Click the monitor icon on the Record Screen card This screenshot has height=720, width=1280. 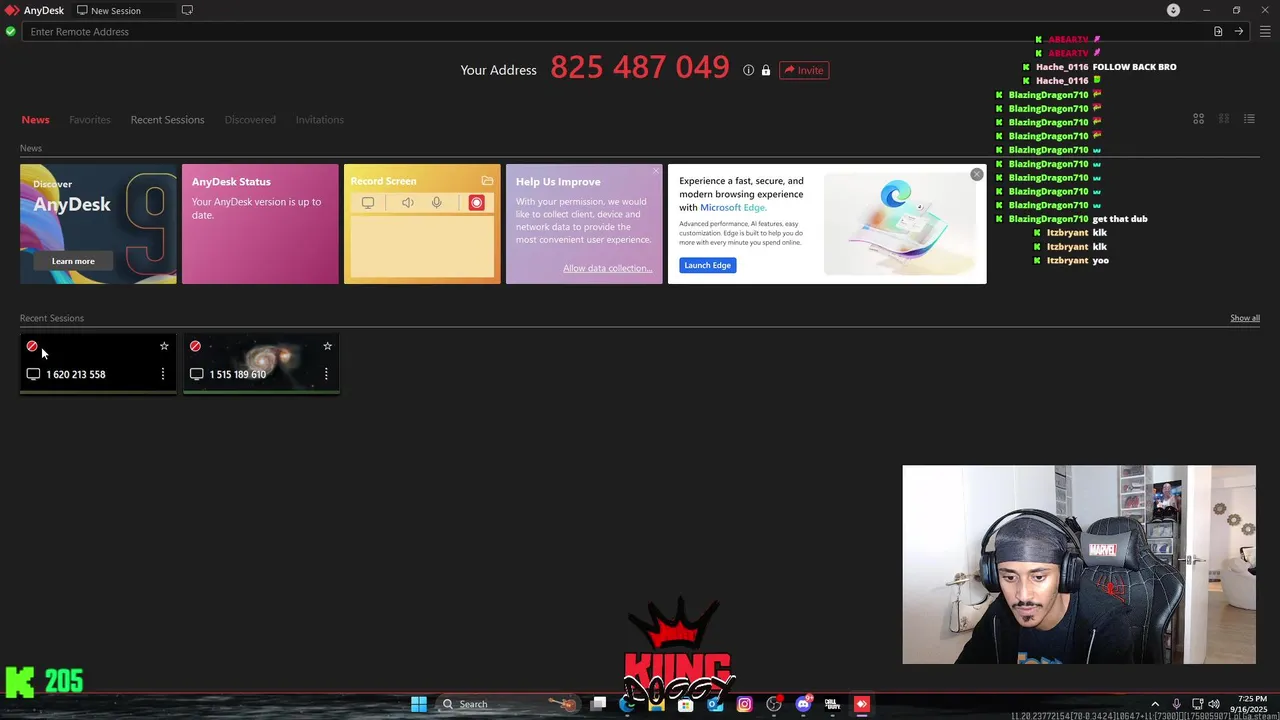pos(368,203)
